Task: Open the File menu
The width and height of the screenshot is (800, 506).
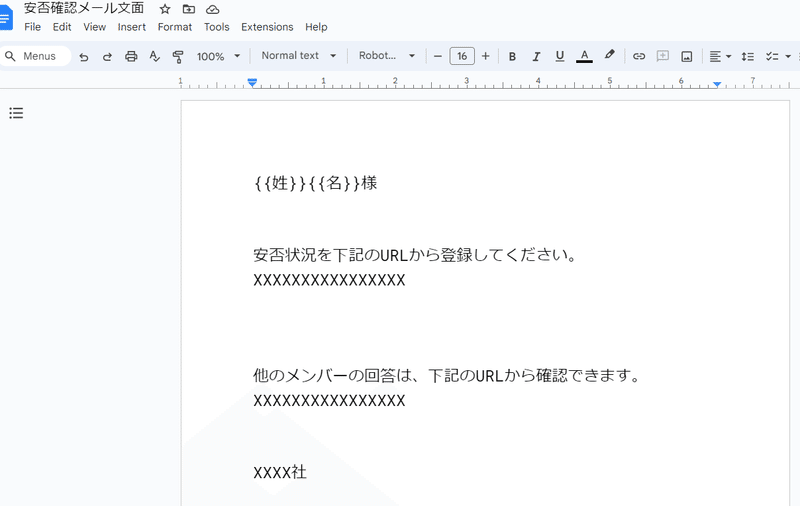Action: pyautogui.click(x=32, y=27)
